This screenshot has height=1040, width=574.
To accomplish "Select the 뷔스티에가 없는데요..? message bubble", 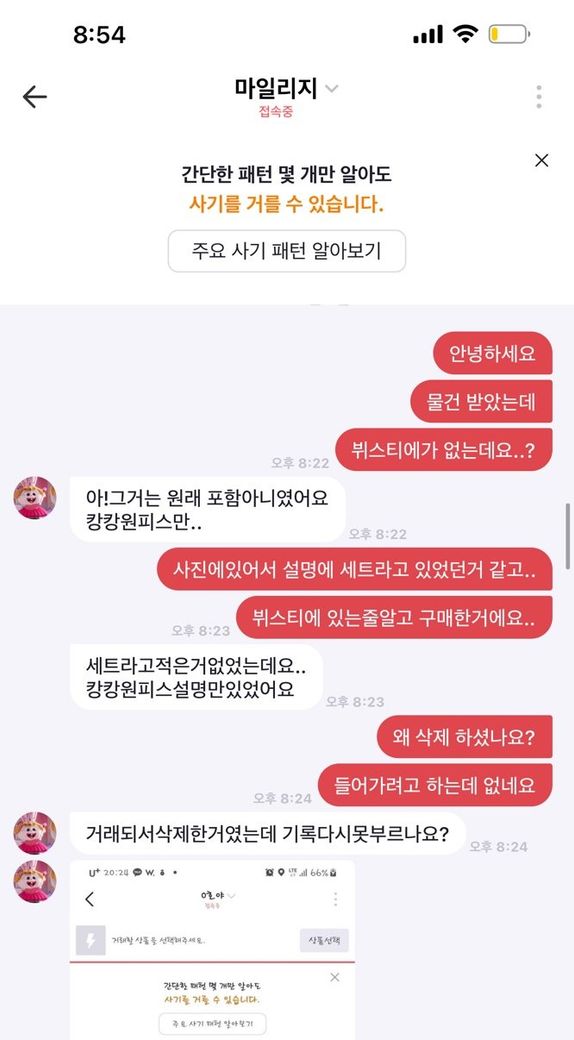I will 443,450.
